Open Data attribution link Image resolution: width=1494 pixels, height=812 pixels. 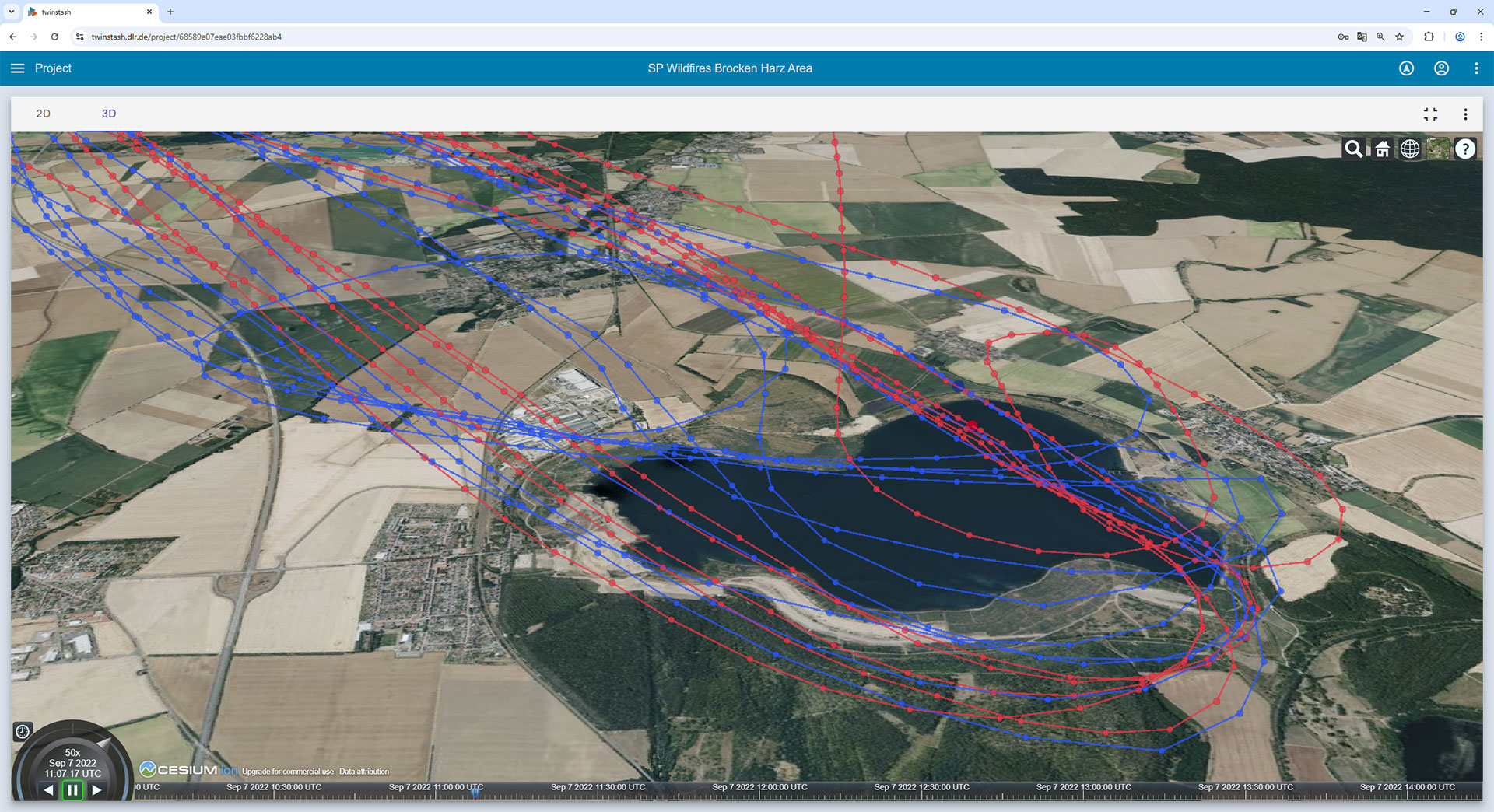pos(364,772)
